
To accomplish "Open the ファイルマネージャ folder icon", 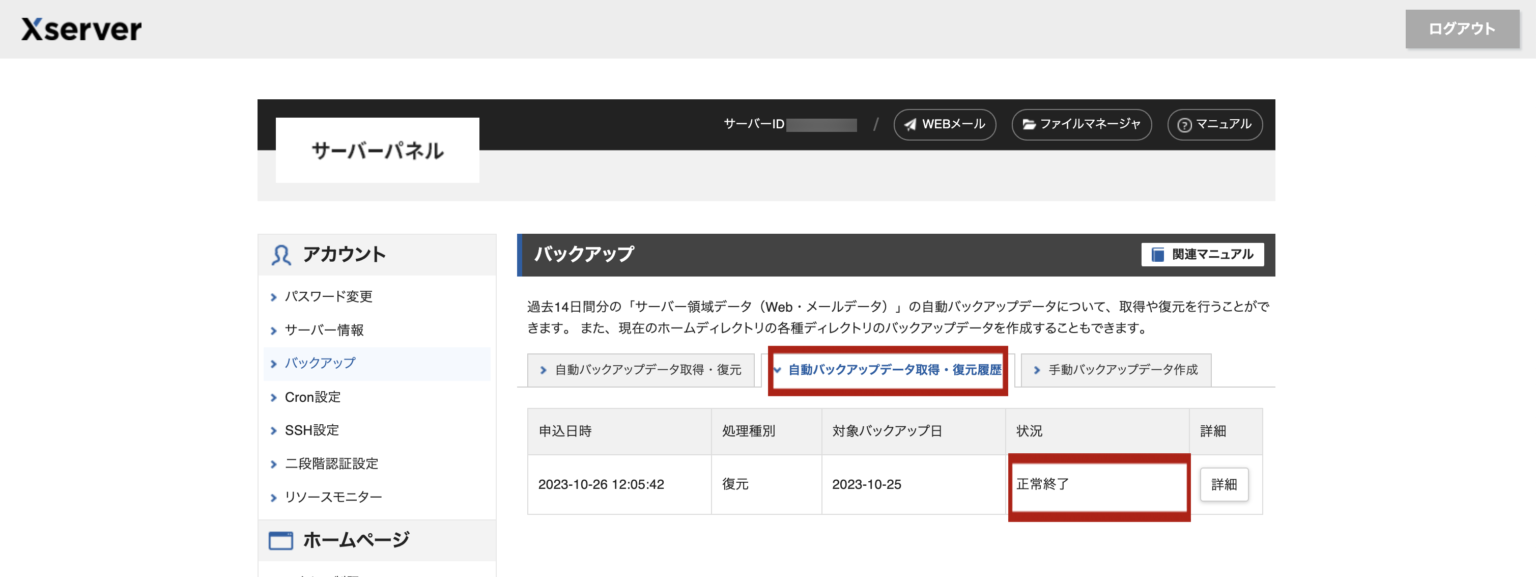I will [1030, 124].
